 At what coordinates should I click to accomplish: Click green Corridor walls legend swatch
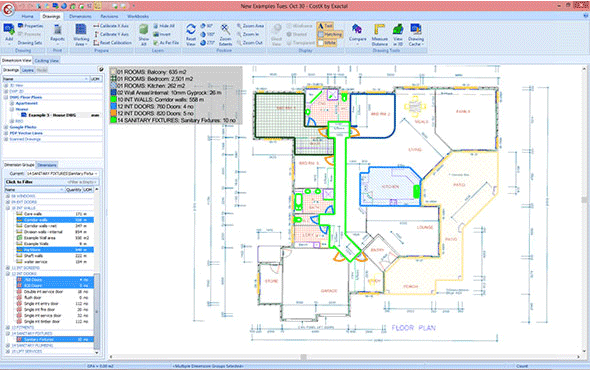113,99
